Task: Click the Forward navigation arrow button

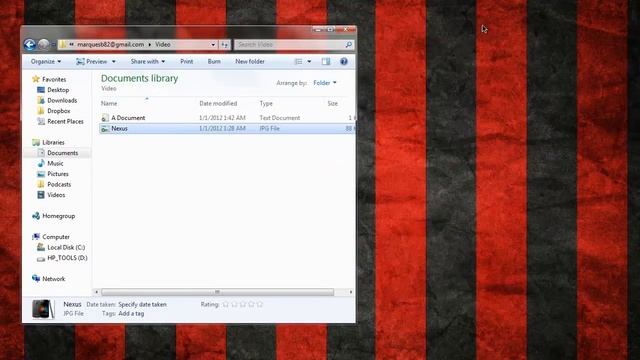Action: [x=43, y=44]
